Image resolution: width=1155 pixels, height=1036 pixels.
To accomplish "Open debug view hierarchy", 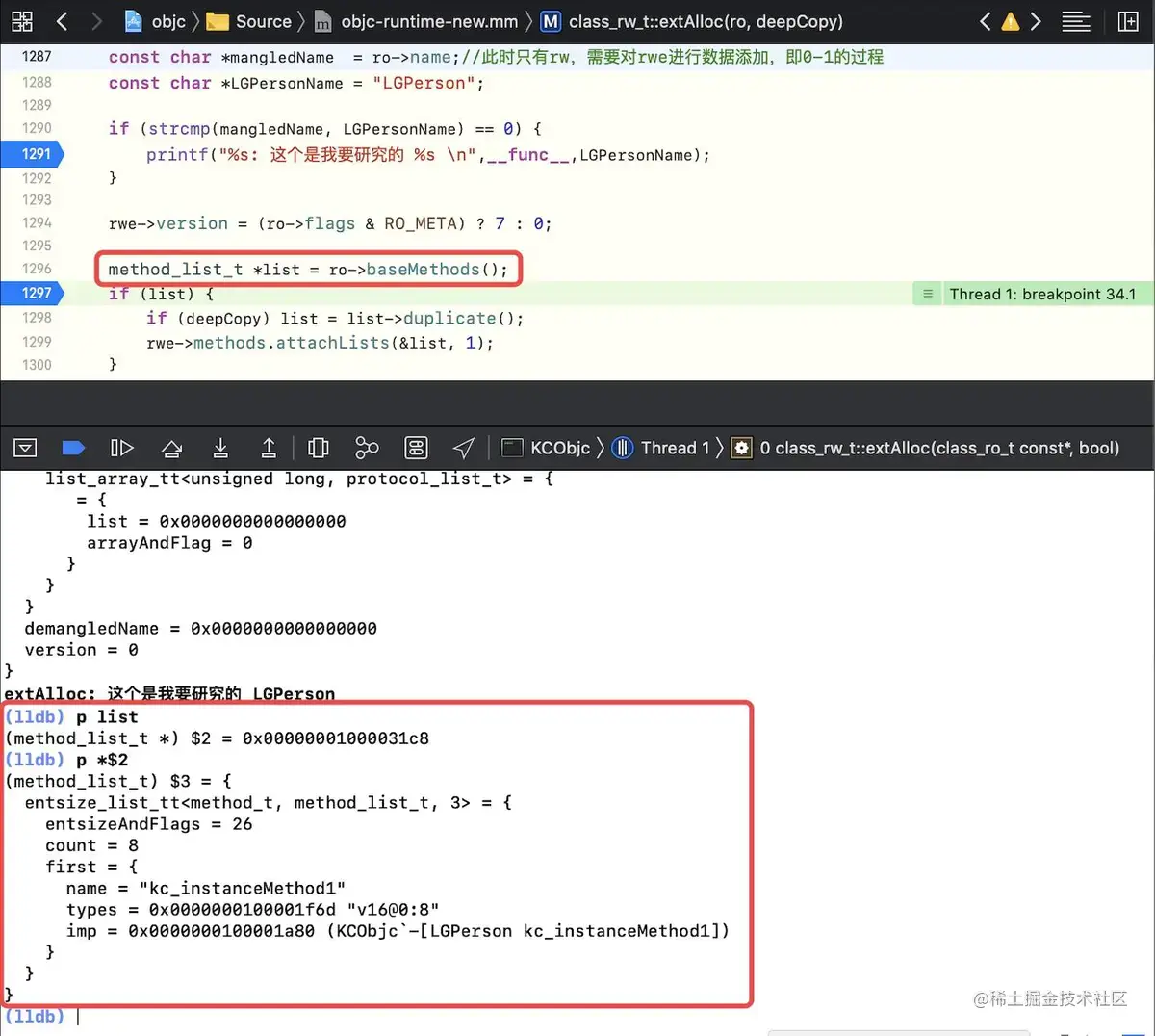I will [319, 448].
